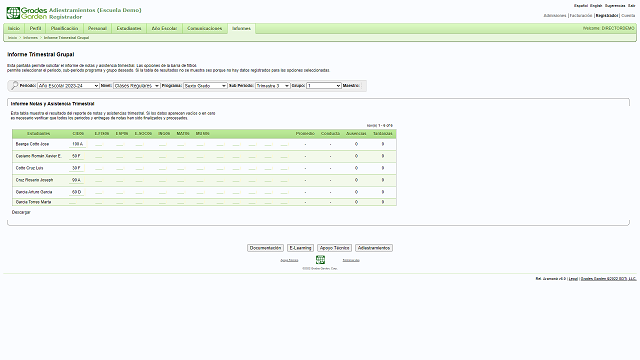
Task: Switch language to Español
Action: coord(581,6)
